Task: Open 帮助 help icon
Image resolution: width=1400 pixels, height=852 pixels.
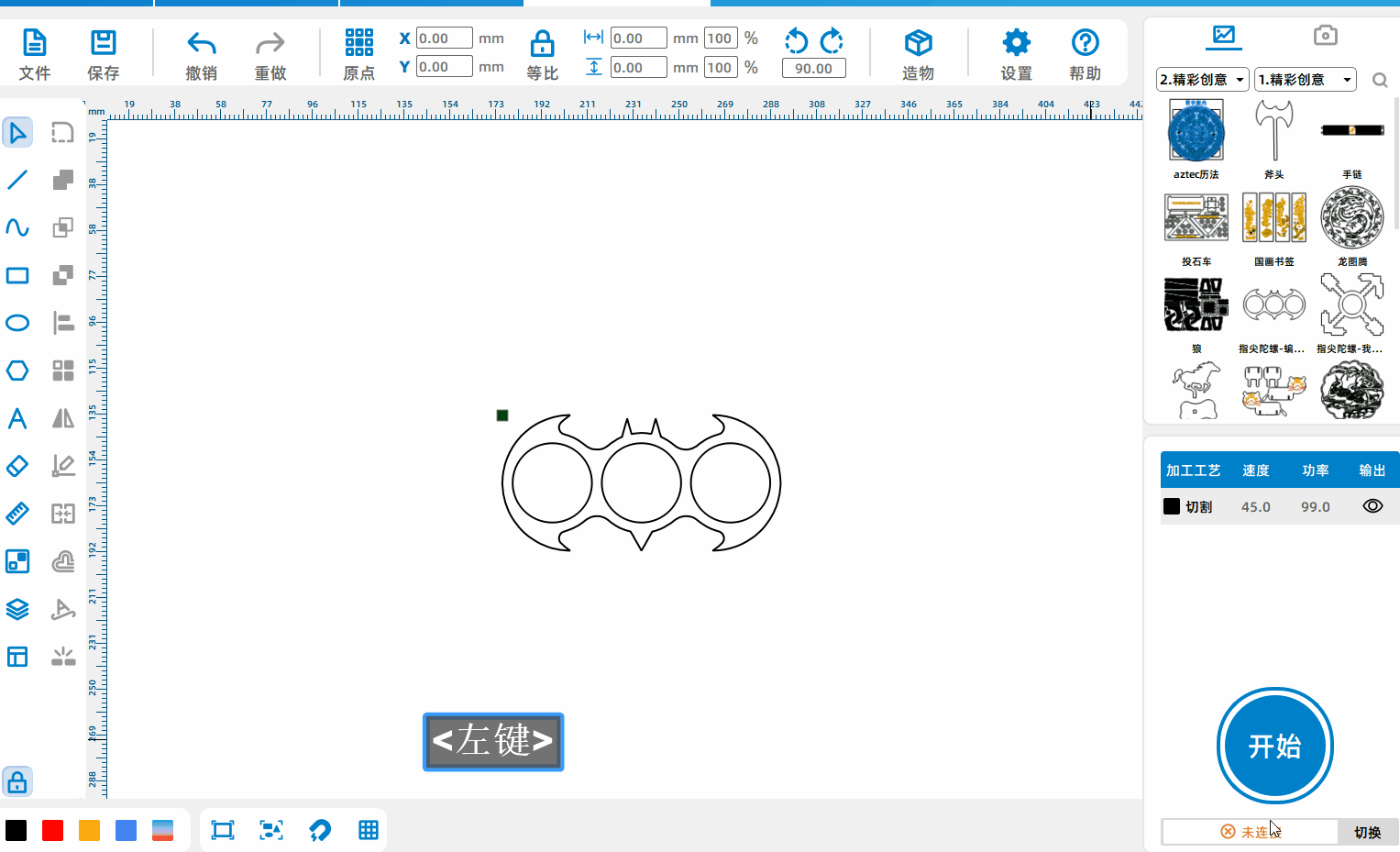Action: 1086,42
